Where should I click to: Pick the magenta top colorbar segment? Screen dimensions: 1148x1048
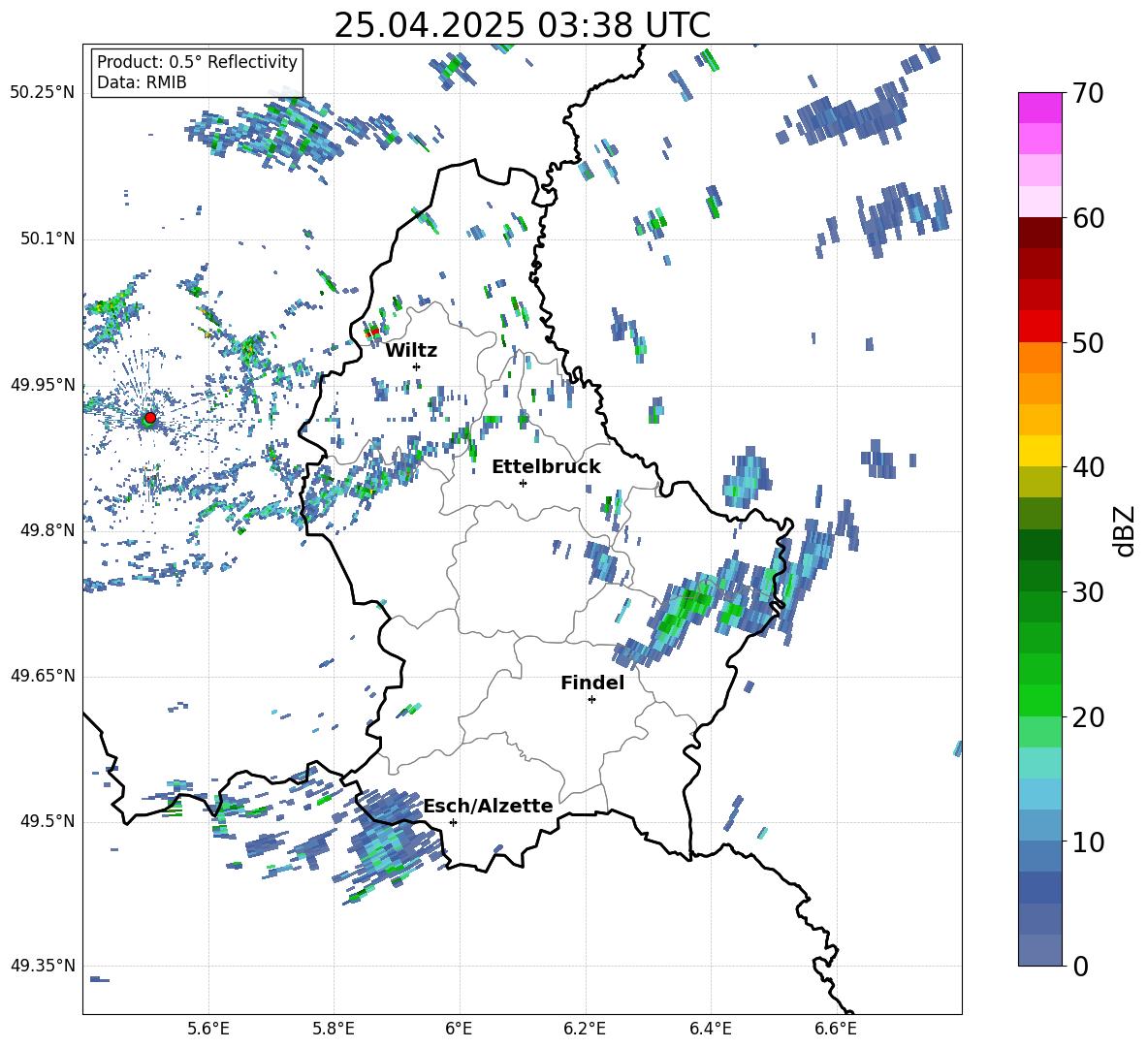pyautogui.click(x=1039, y=108)
